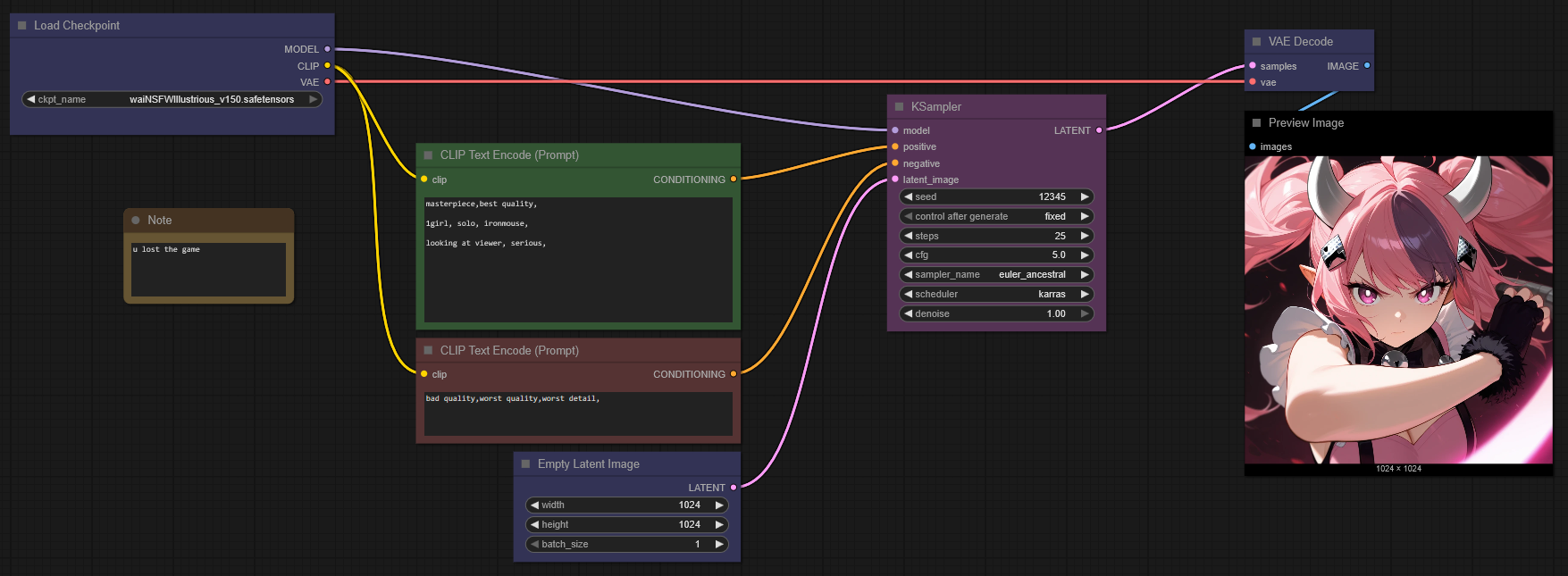This screenshot has height=576, width=1568.
Task: Click the samples input socket on VAE Decode
Action: (x=1253, y=66)
